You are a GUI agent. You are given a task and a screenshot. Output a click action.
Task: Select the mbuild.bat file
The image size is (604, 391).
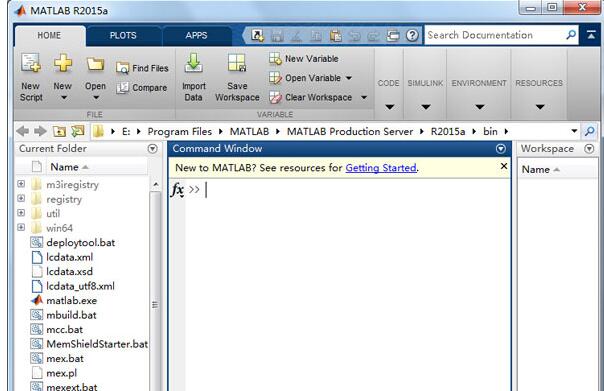click(64, 315)
